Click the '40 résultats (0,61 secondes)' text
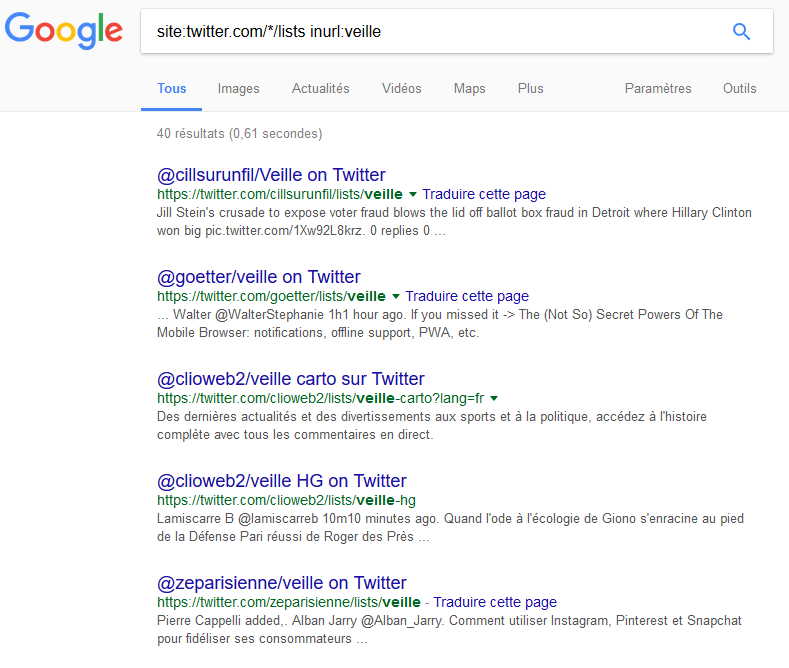 [x=239, y=134]
